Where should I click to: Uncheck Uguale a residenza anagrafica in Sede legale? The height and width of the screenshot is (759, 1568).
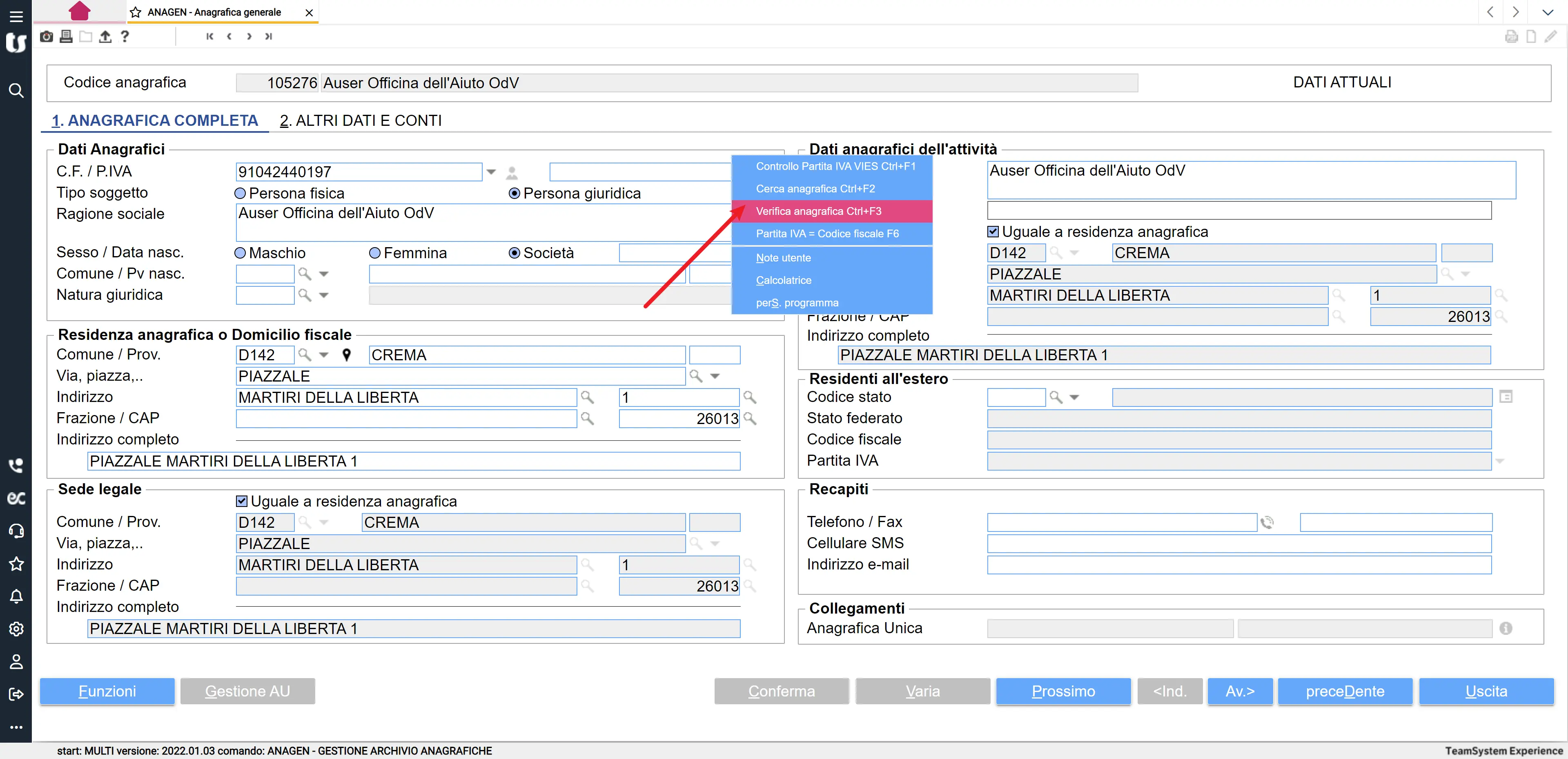(242, 501)
